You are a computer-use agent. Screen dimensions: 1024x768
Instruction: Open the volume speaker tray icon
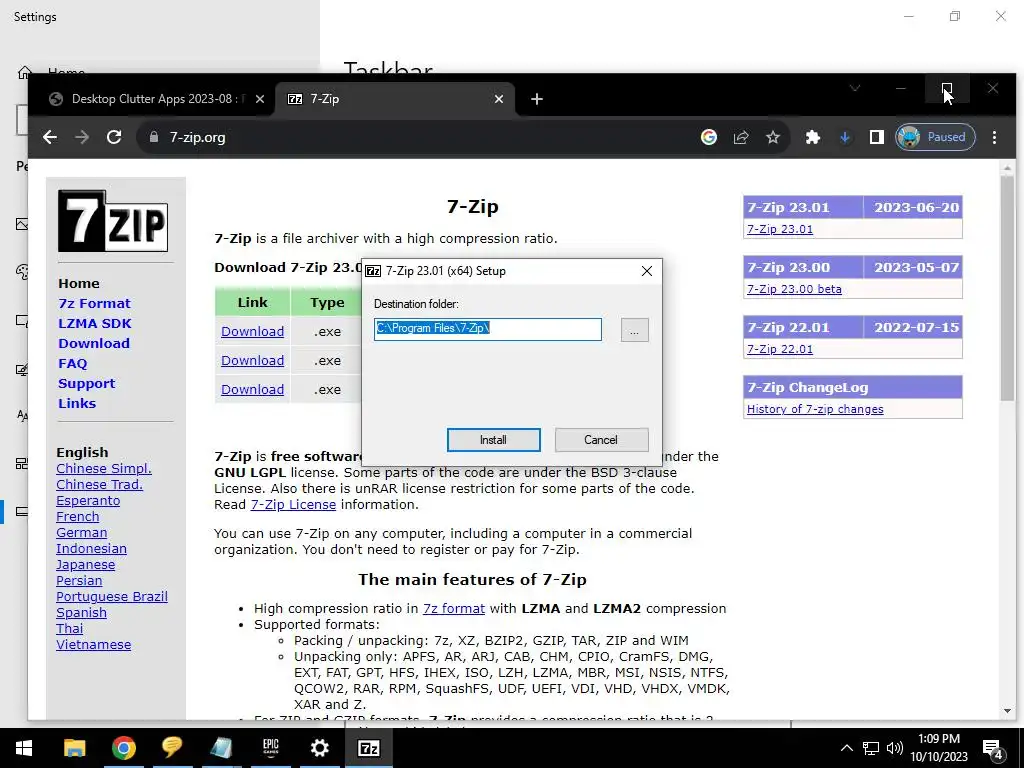click(x=895, y=748)
